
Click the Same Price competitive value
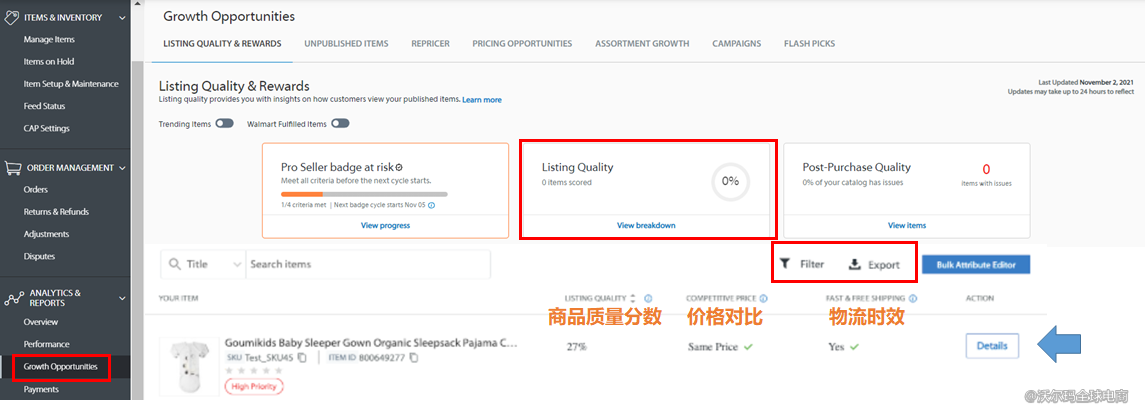(x=713, y=347)
